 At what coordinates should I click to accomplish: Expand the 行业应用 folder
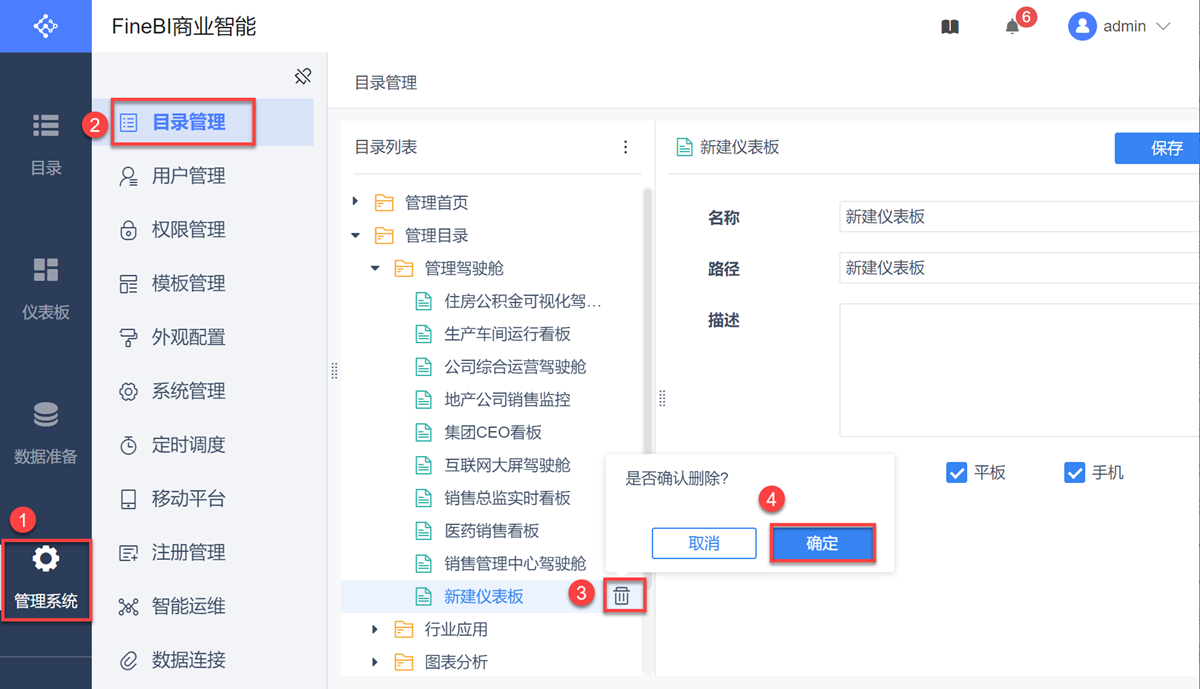[375, 629]
